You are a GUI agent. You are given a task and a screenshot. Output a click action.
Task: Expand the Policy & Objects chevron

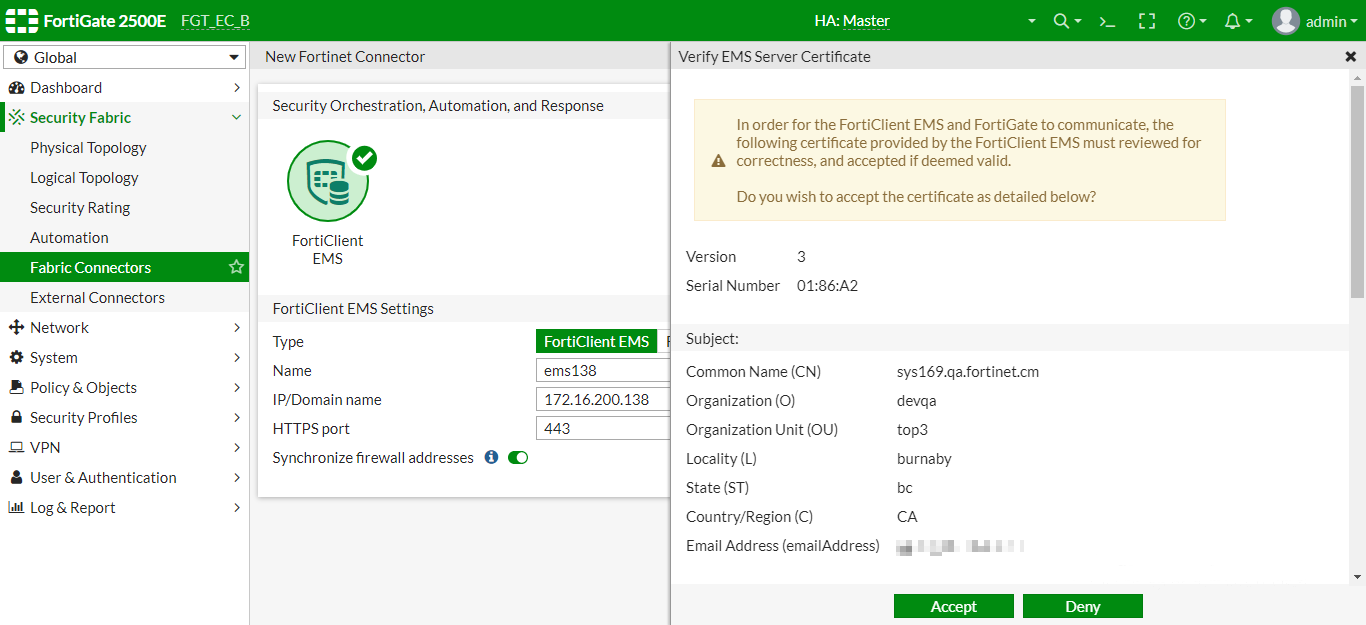237,388
